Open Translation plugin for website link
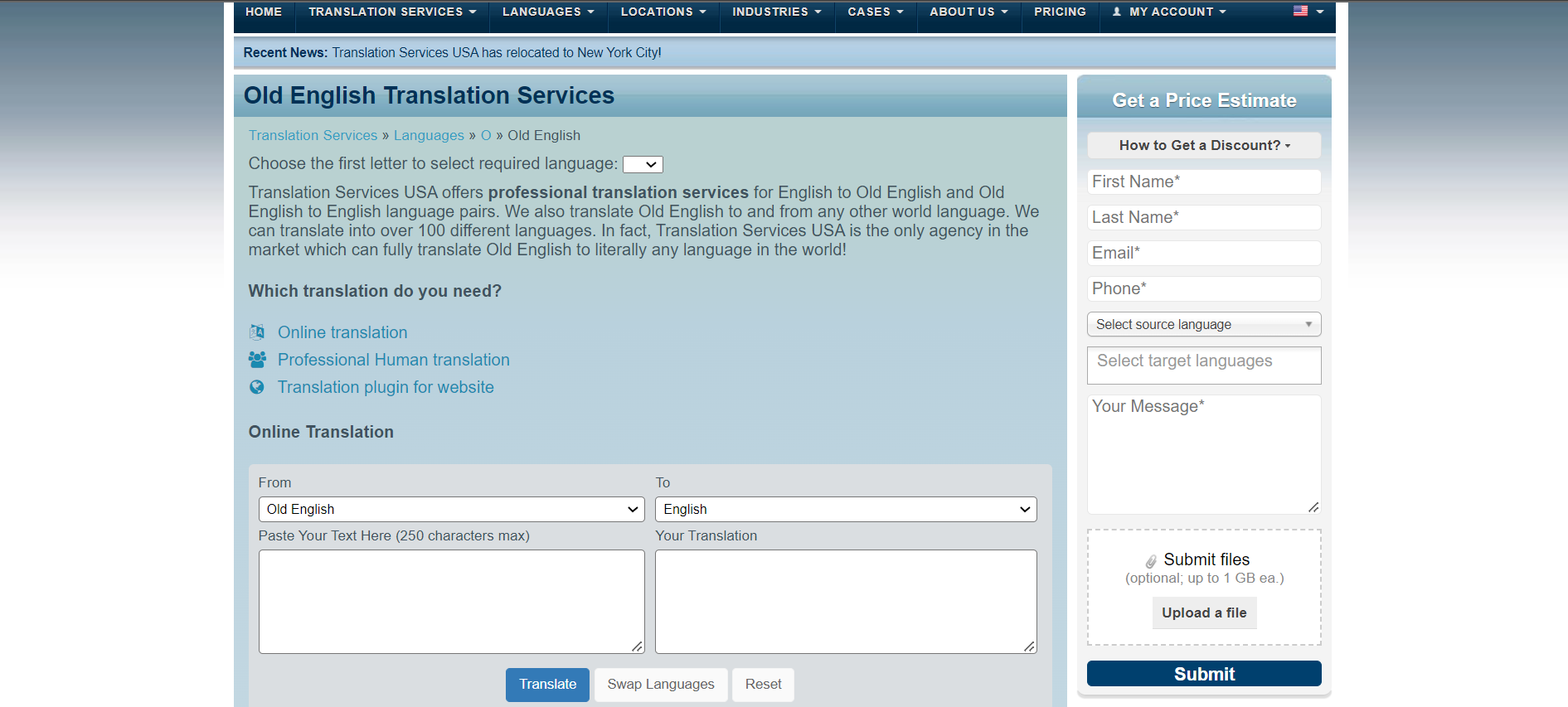 point(386,387)
